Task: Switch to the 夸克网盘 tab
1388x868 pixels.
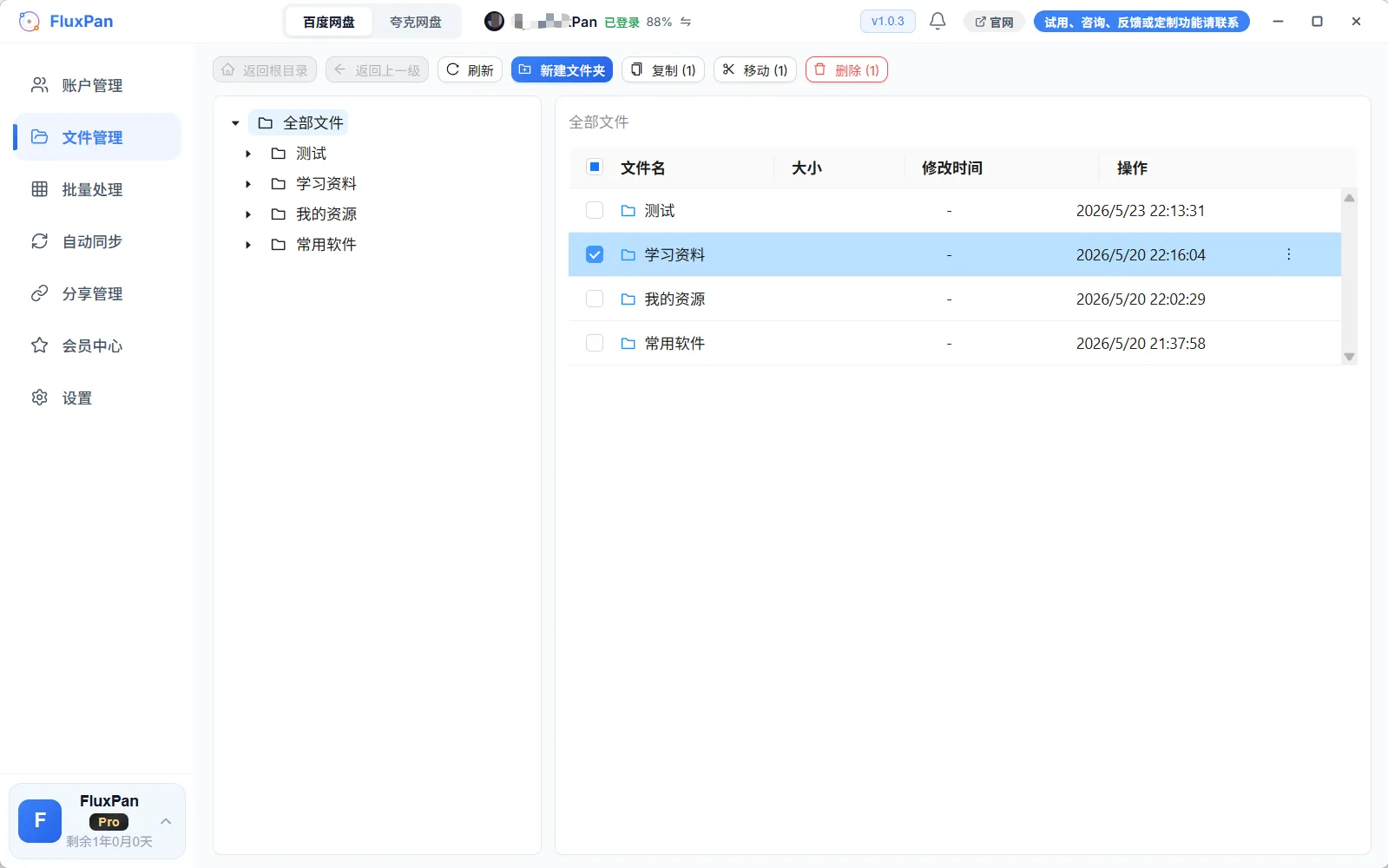Action: tap(416, 22)
